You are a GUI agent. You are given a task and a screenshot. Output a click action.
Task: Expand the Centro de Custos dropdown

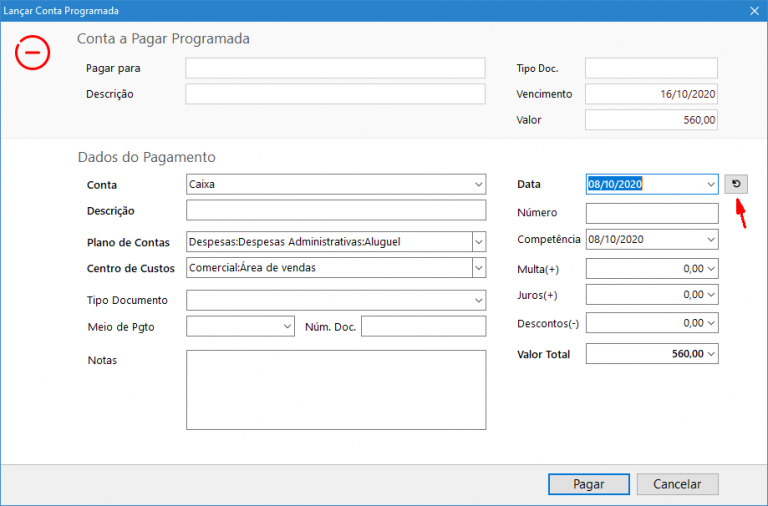click(478, 268)
